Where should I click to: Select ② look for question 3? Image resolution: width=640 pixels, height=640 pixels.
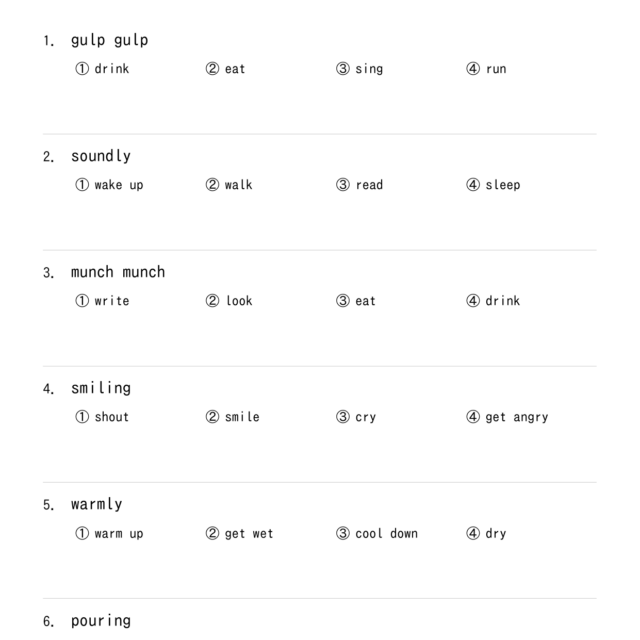(x=229, y=301)
